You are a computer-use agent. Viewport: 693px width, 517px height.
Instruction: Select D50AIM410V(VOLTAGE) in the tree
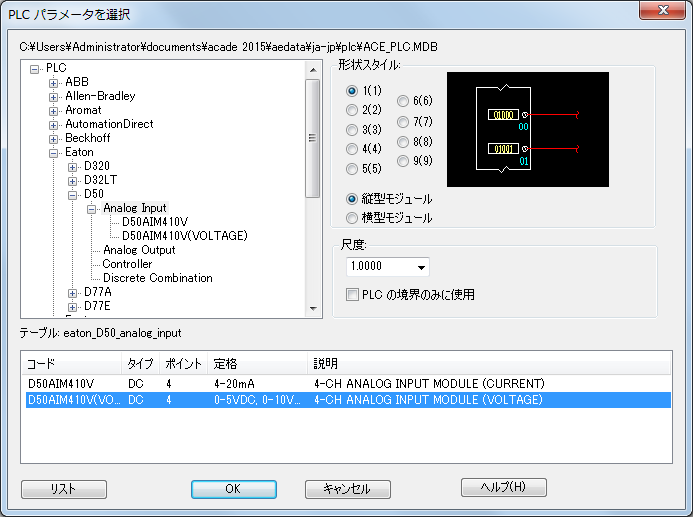[185, 236]
